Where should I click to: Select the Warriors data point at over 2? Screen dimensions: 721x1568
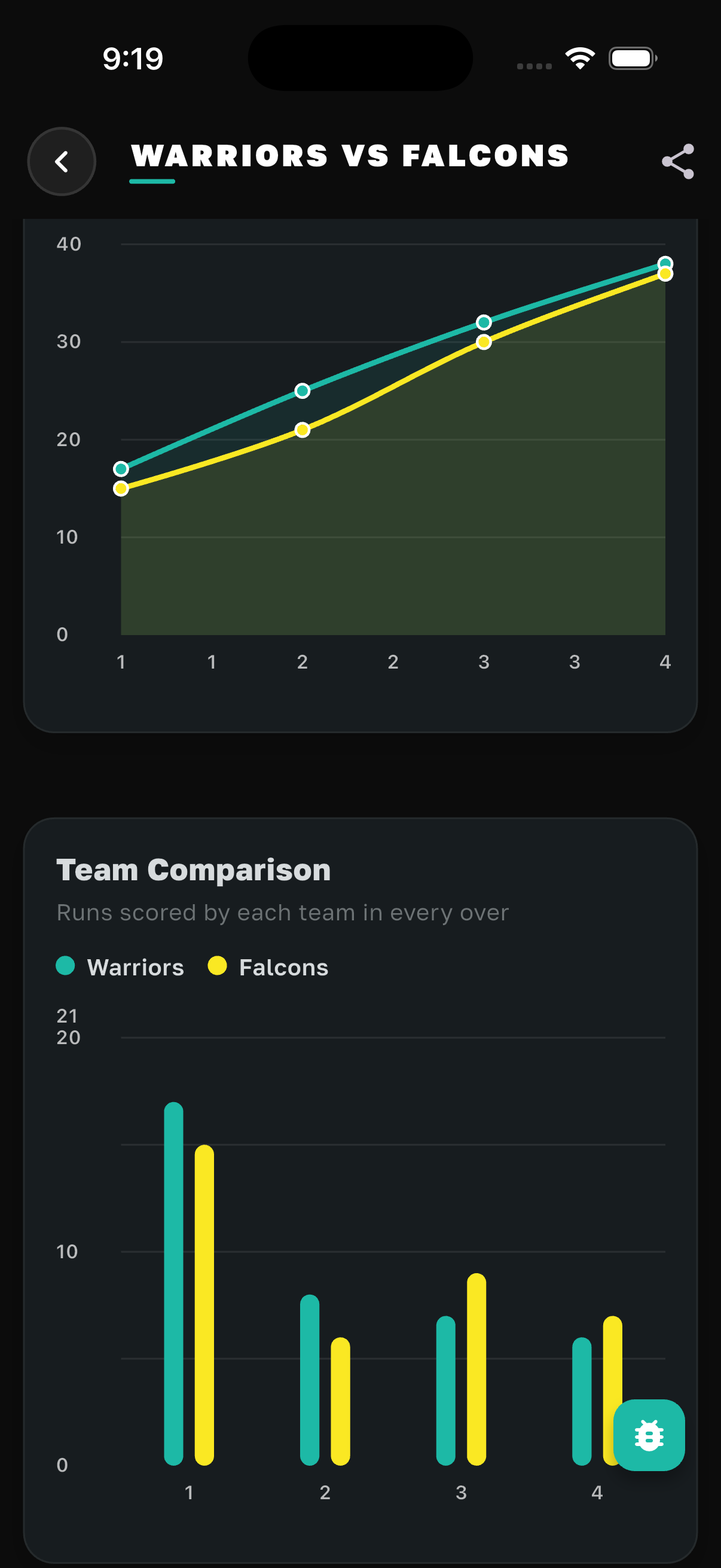click(303, 391)
